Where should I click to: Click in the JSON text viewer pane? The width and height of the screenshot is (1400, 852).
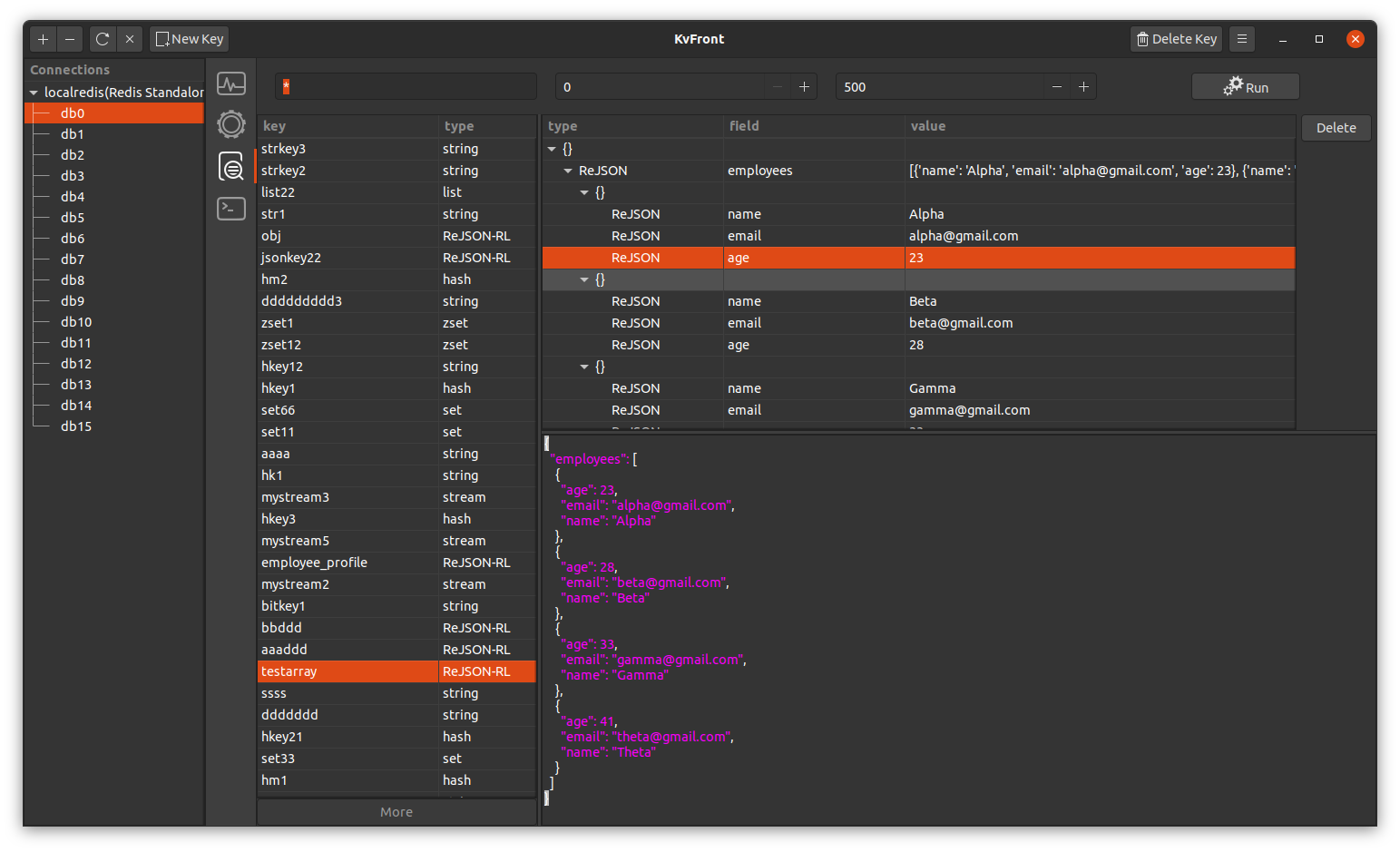click(959, 630)
